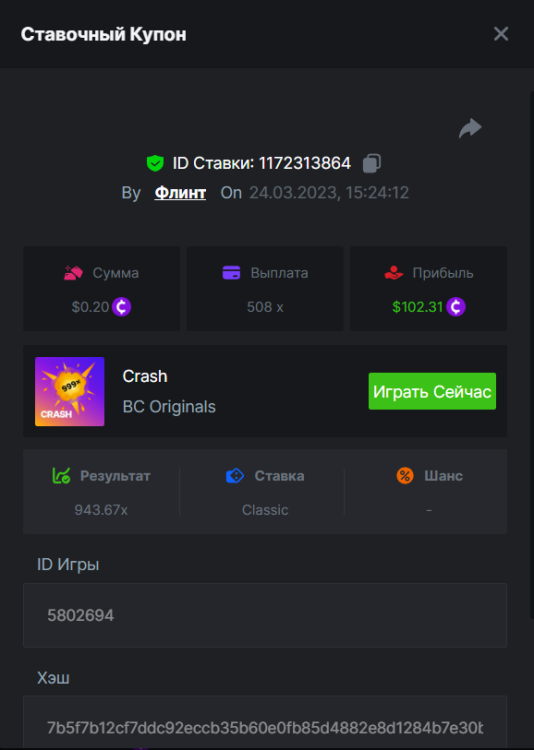The height and width of the screenshot is (750, 534).
Task: Close the Ставочный Купон dialog
Action: (x=501, y=34)
